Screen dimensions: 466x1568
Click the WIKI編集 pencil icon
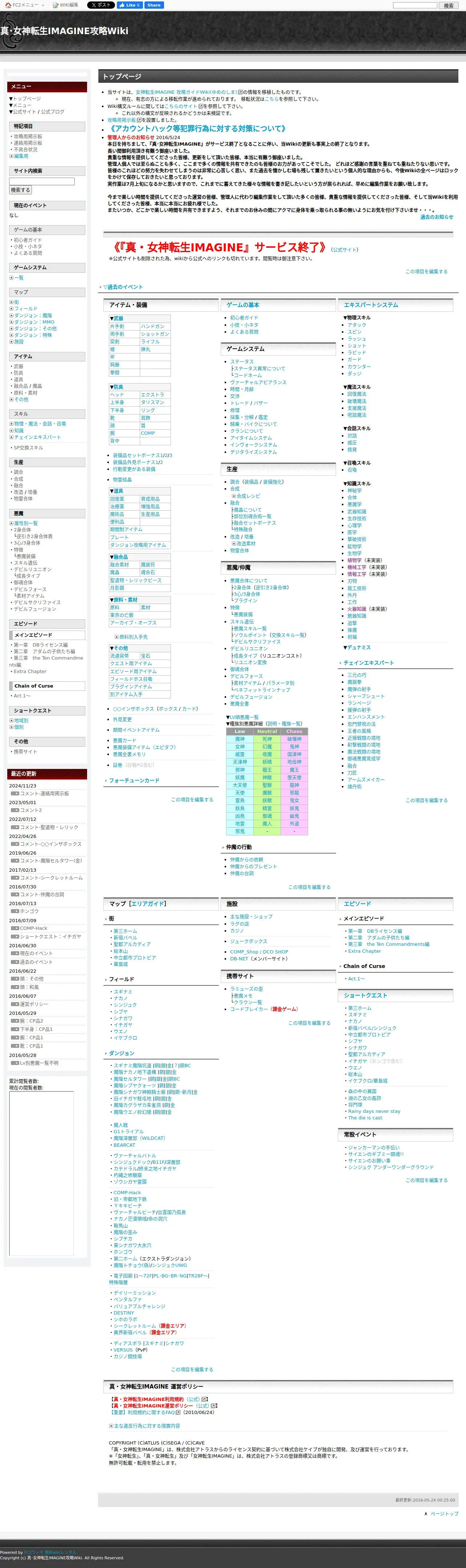point(56,5)
